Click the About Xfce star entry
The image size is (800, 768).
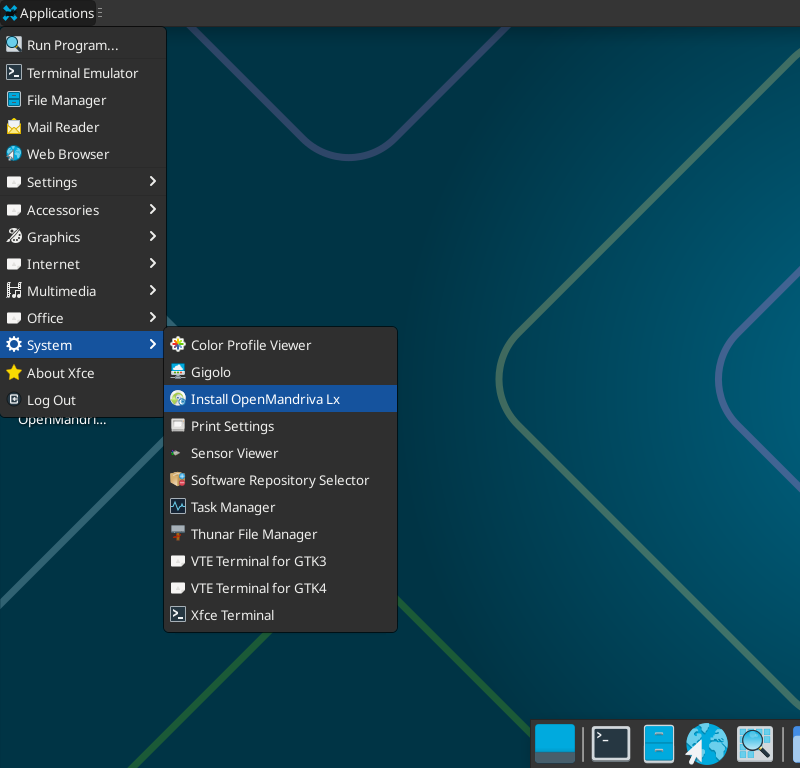pyautogui.click(x=60, y=373)
